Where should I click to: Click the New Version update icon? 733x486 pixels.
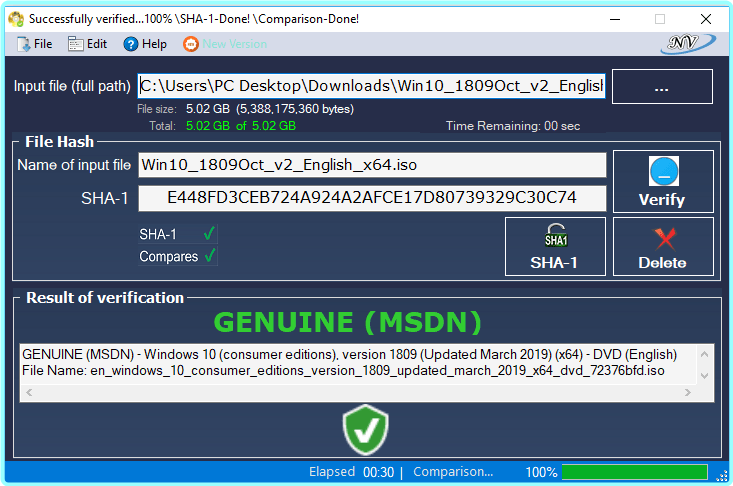[x=191, y=44]
